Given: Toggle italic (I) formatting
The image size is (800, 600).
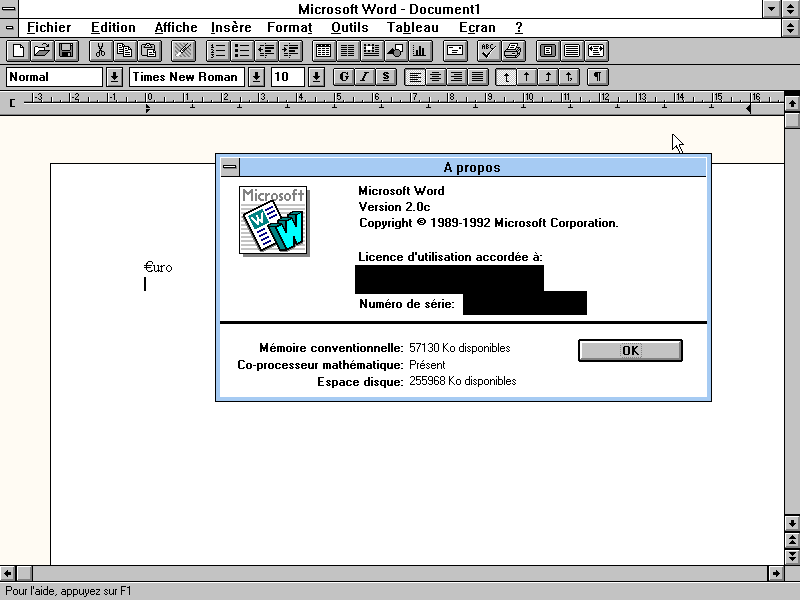Looking at the screenshot, I should point(365,77).
